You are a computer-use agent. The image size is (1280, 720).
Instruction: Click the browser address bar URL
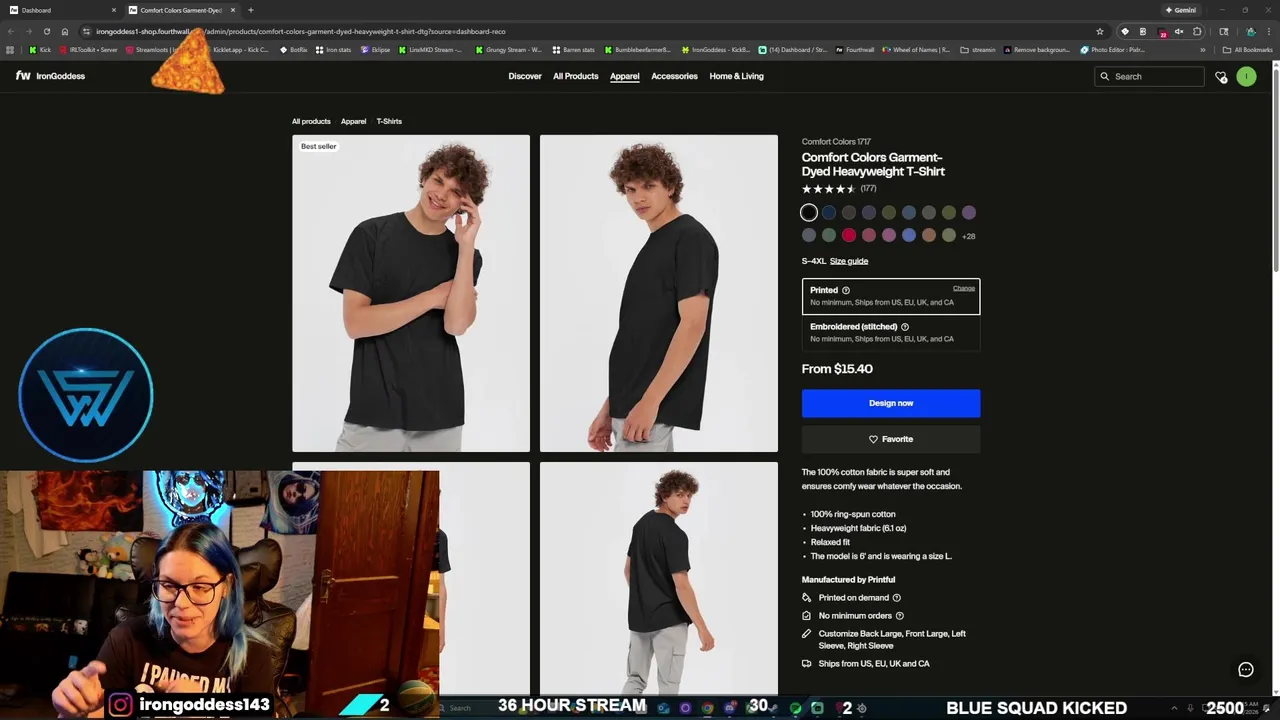(300, 31)
